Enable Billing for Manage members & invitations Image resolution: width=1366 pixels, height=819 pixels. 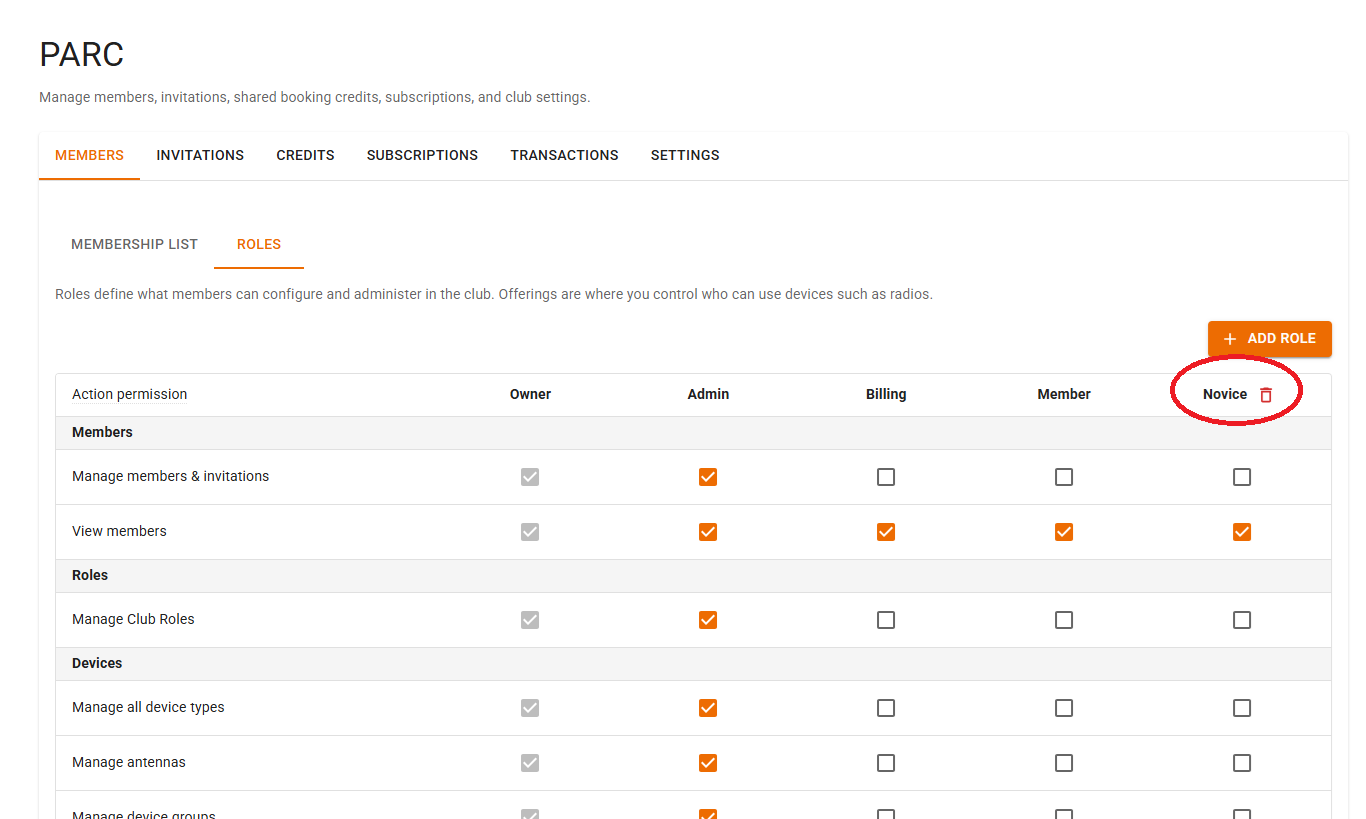pyautogui.click(x=886, y=477)
